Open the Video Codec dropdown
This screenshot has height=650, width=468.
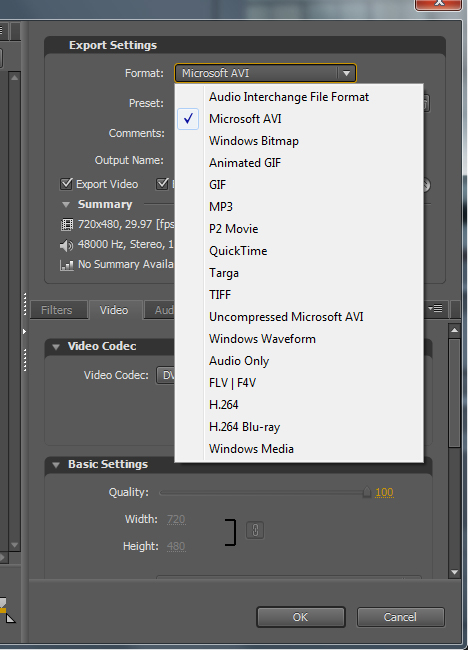(x=166, y=375)
